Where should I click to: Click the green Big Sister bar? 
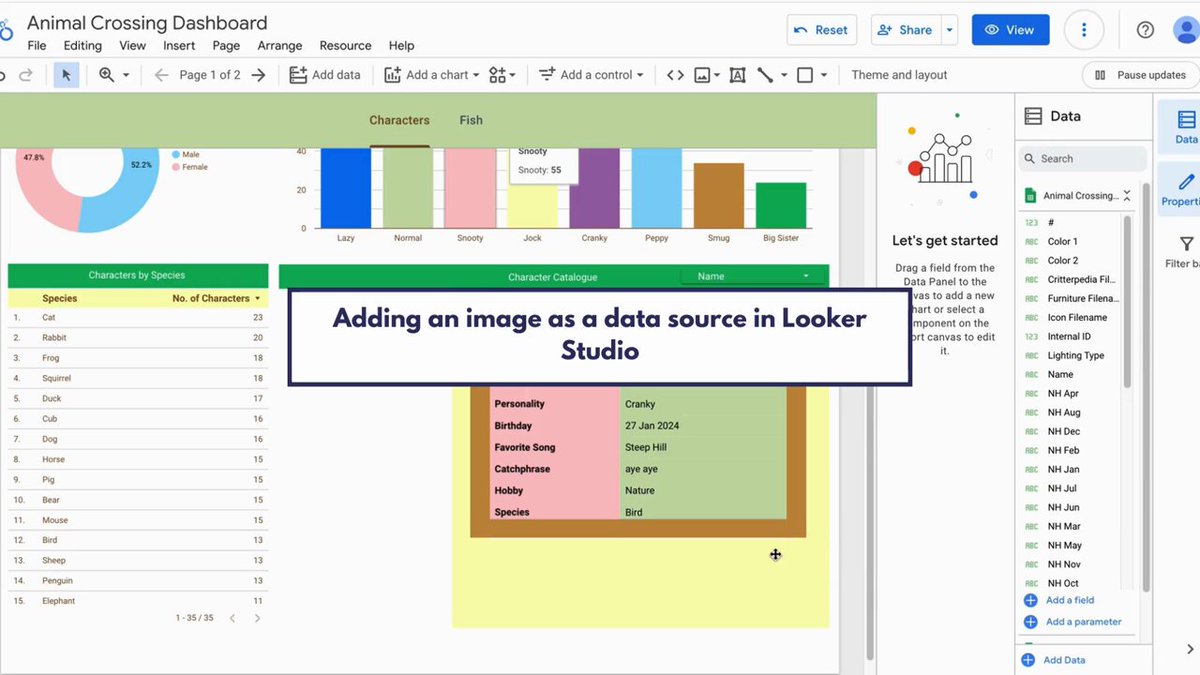pyautogui.click(x=781, y=206)
